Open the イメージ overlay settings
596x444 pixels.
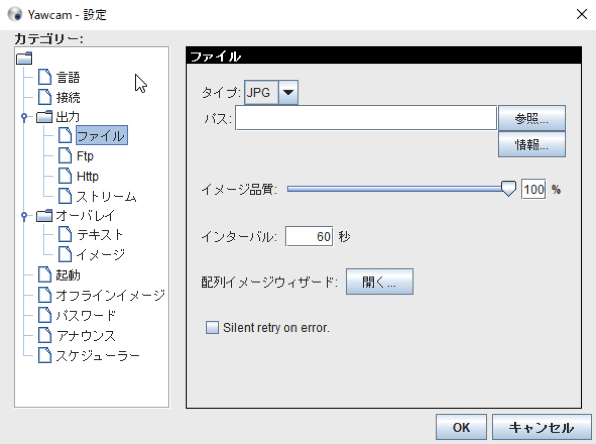[x=100, y=255]
